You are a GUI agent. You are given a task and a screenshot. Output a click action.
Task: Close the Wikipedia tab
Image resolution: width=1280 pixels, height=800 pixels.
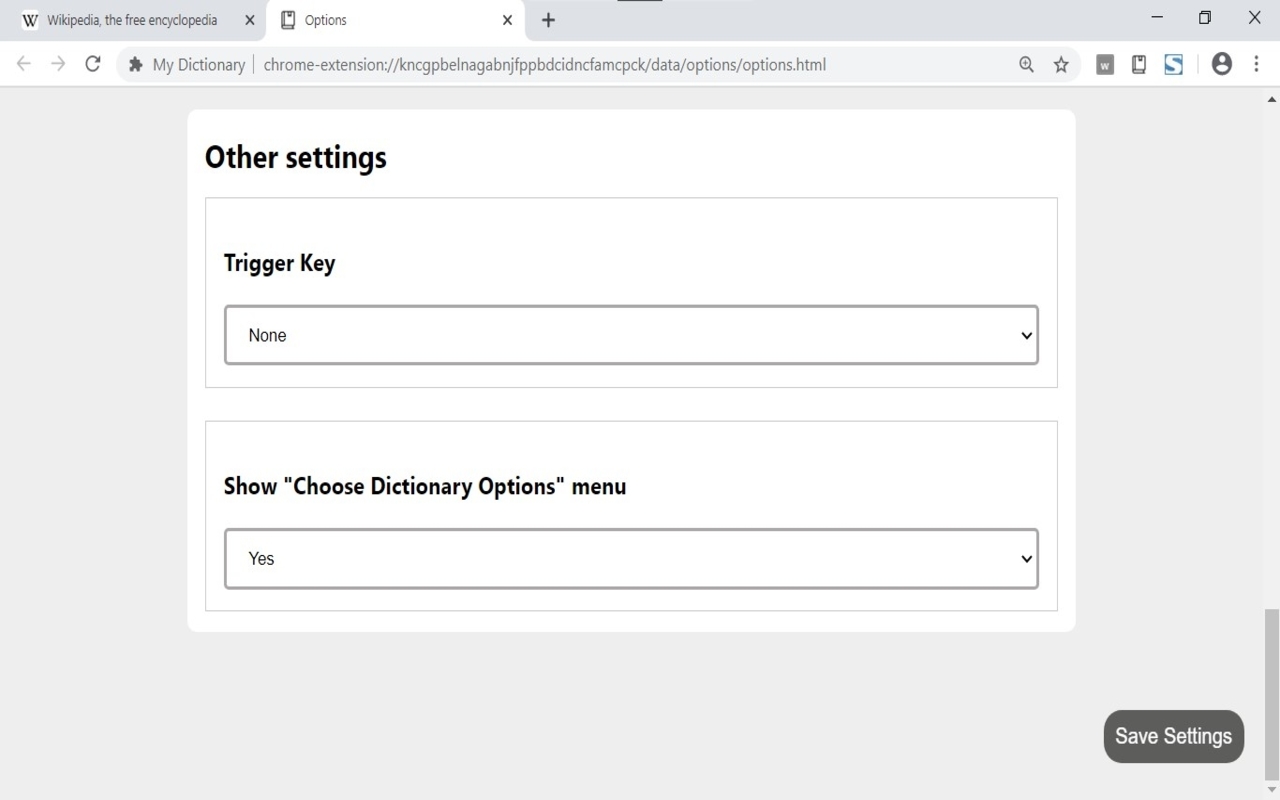point(250,20)
